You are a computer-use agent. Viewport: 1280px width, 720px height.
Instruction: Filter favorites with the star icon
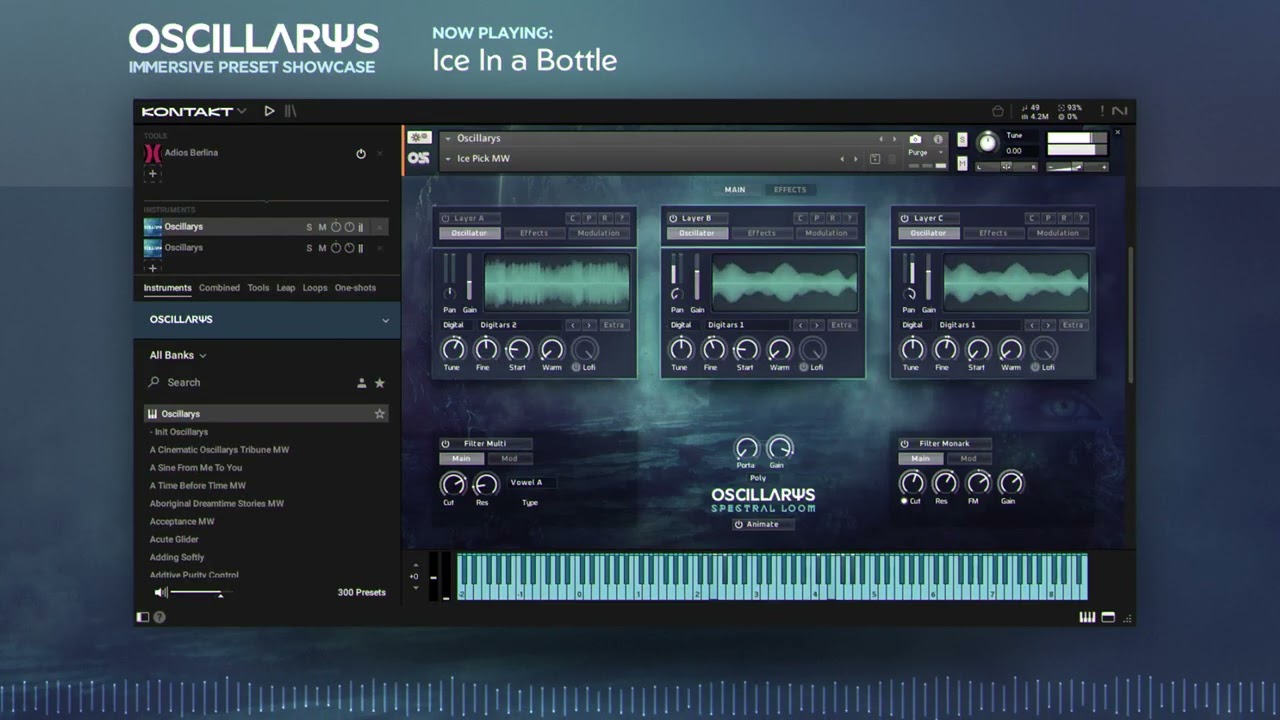tap(380, 383)
